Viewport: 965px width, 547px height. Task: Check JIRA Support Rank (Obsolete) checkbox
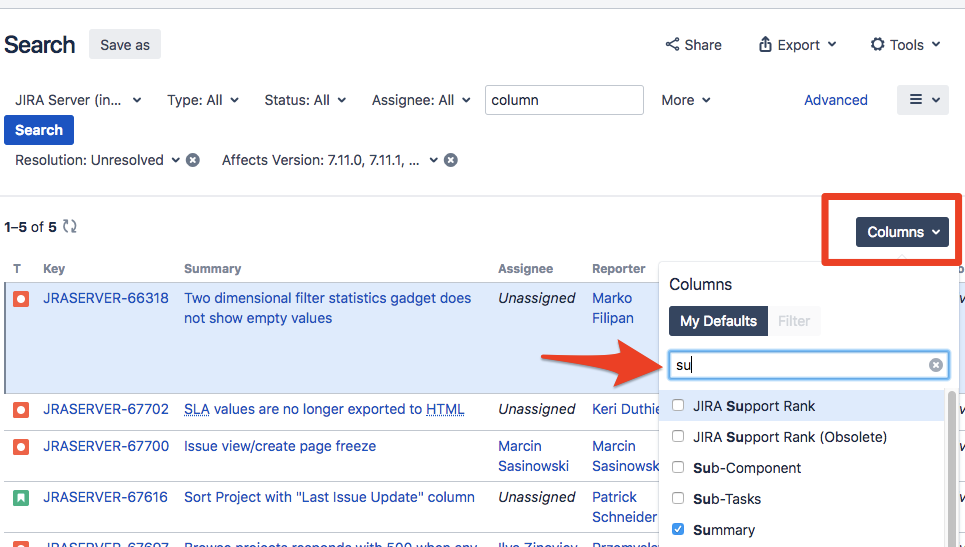pos(678,436)
